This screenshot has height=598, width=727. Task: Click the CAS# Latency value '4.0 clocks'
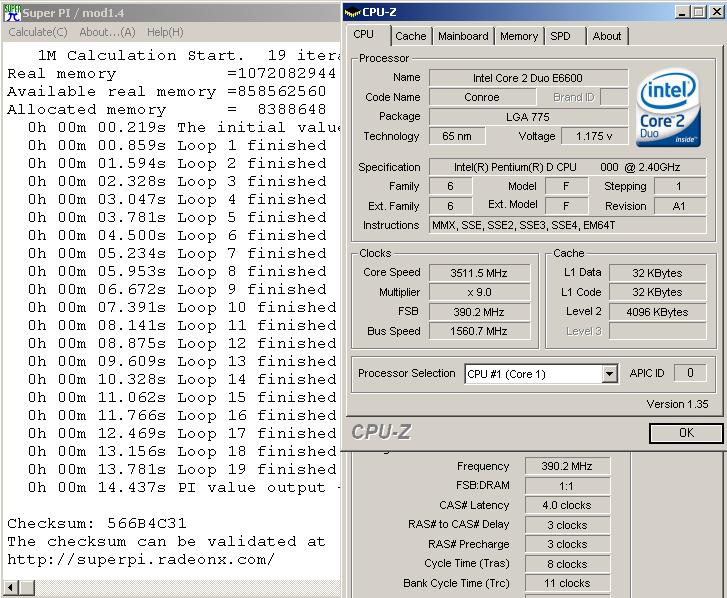[567, 505]
